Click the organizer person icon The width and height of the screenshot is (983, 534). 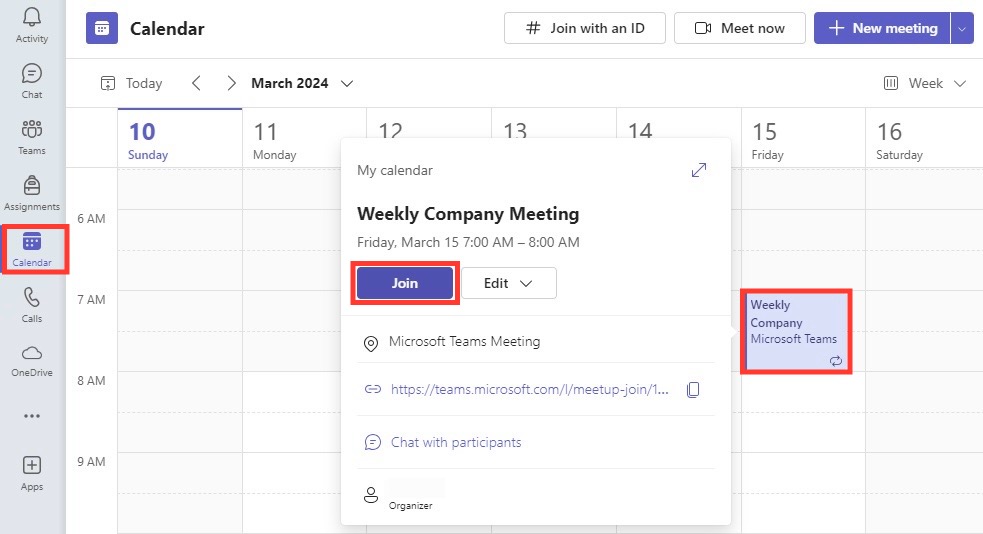point(371,495)
